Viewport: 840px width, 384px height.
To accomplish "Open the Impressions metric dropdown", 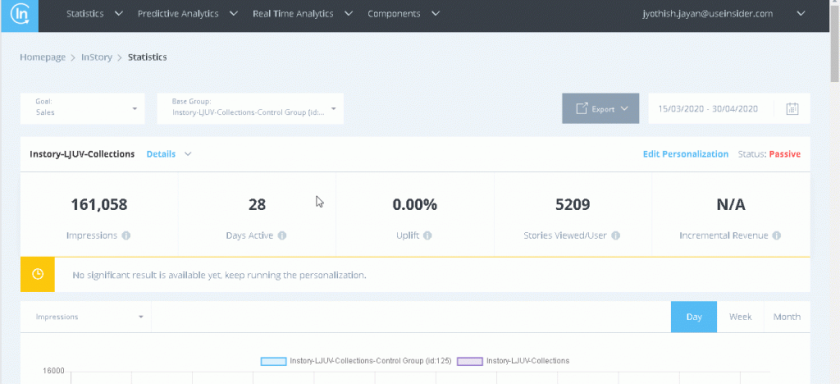I will (86, 317).
